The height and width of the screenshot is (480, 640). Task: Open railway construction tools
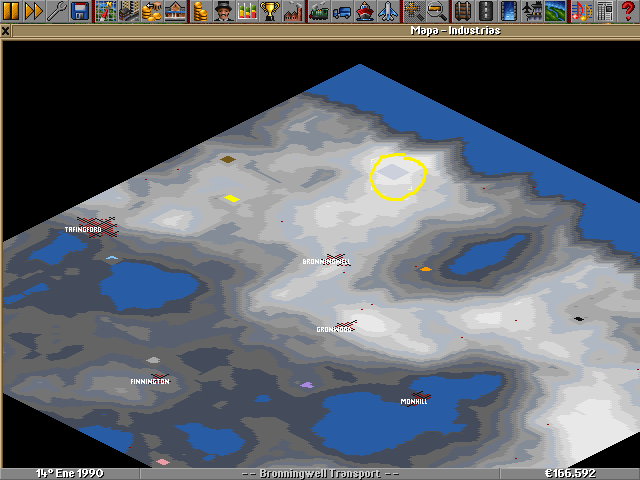(463, 11)
